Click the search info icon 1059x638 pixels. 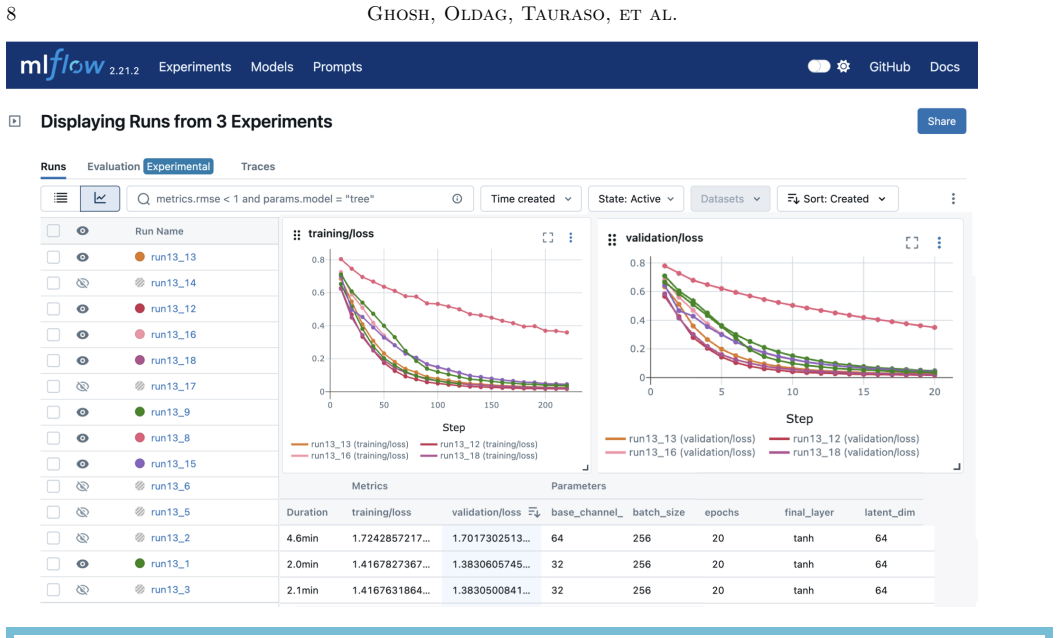click(x=457, y=199)
